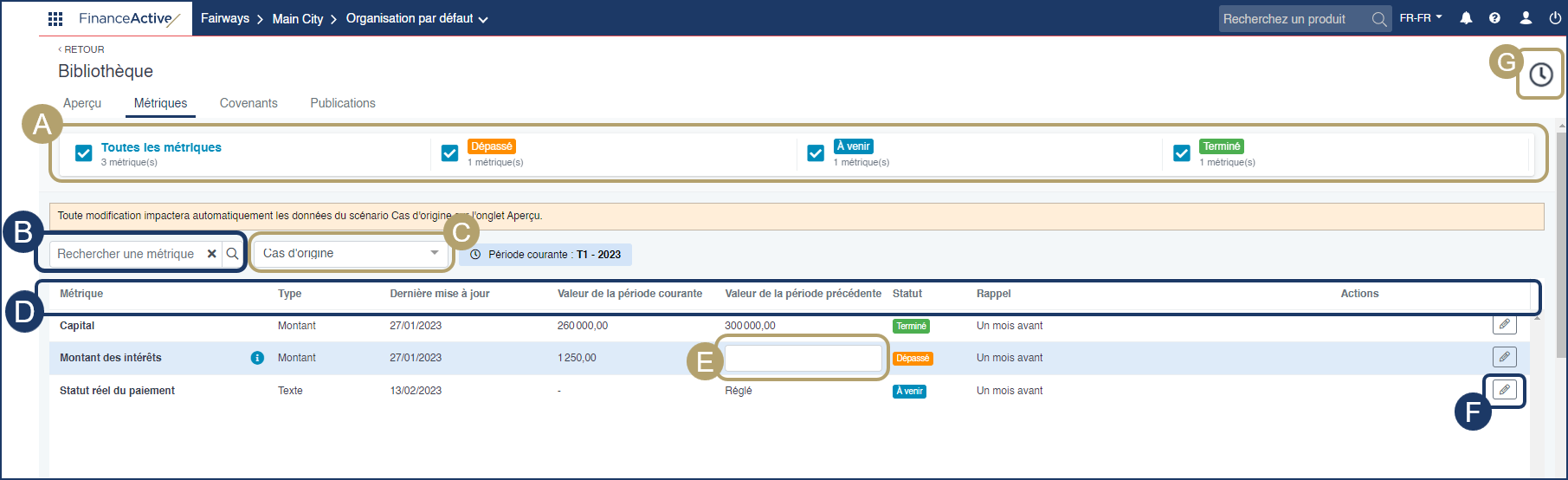Toggle the Toutes les métriques checkbox
This screenshot has width=1568, height=480.
point(84,153)
